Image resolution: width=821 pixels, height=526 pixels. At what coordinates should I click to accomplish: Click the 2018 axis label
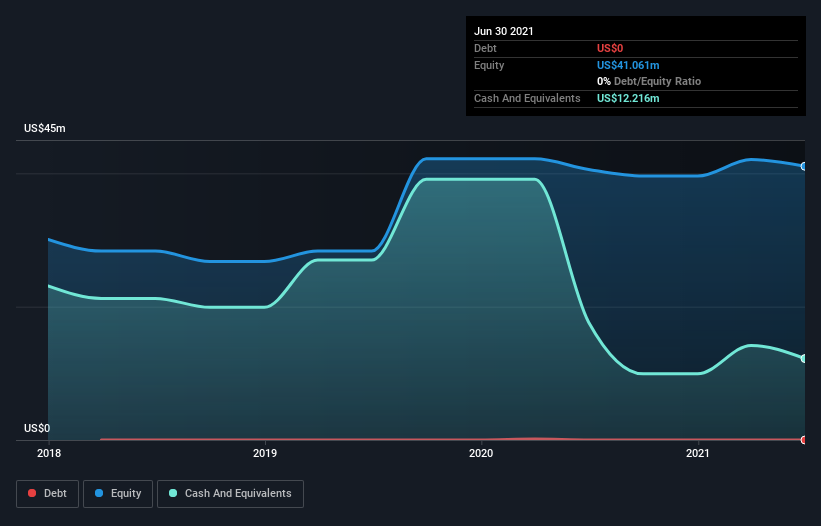click(49, 453)
